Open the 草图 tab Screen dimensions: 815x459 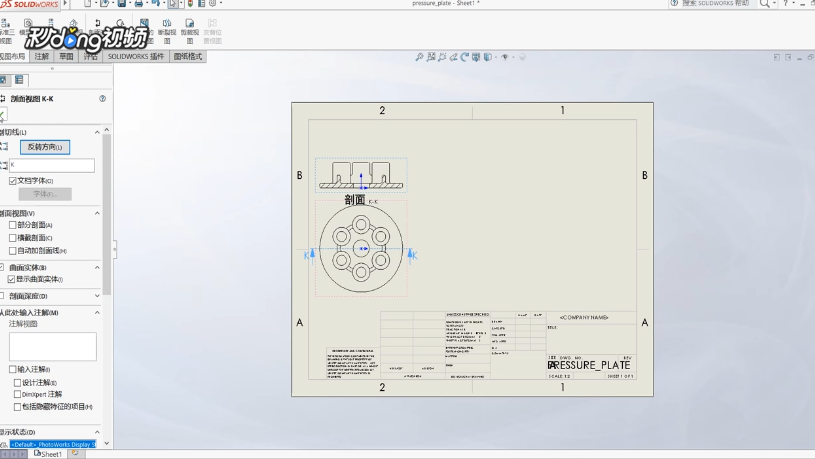(x=66, y=56)
